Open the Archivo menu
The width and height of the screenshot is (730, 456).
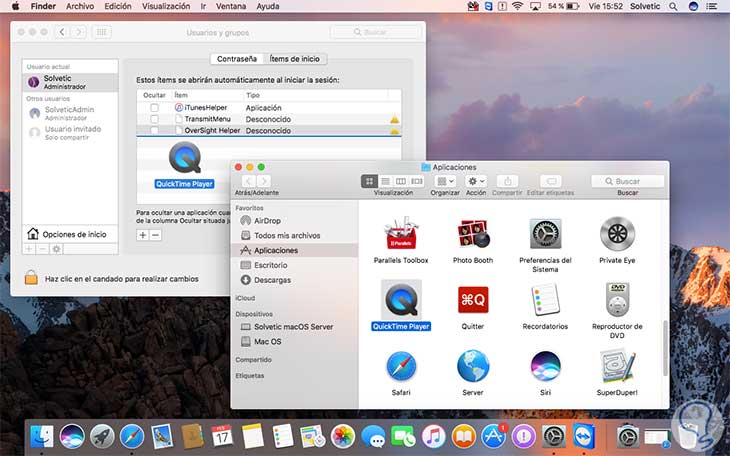[x=80, y=7]
